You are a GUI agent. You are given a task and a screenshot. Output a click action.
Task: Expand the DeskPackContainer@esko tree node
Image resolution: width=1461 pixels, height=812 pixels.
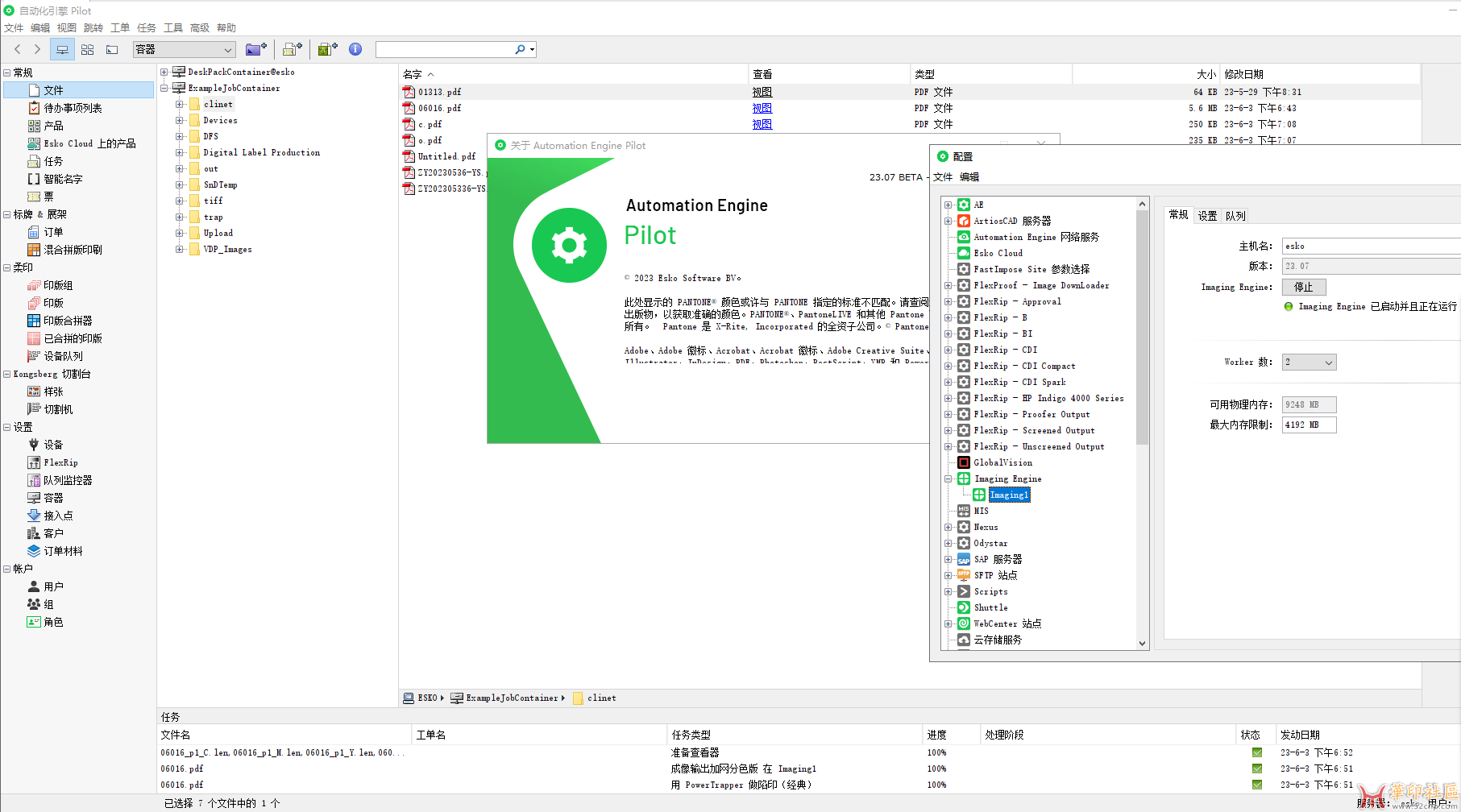[x=164, y=72]
